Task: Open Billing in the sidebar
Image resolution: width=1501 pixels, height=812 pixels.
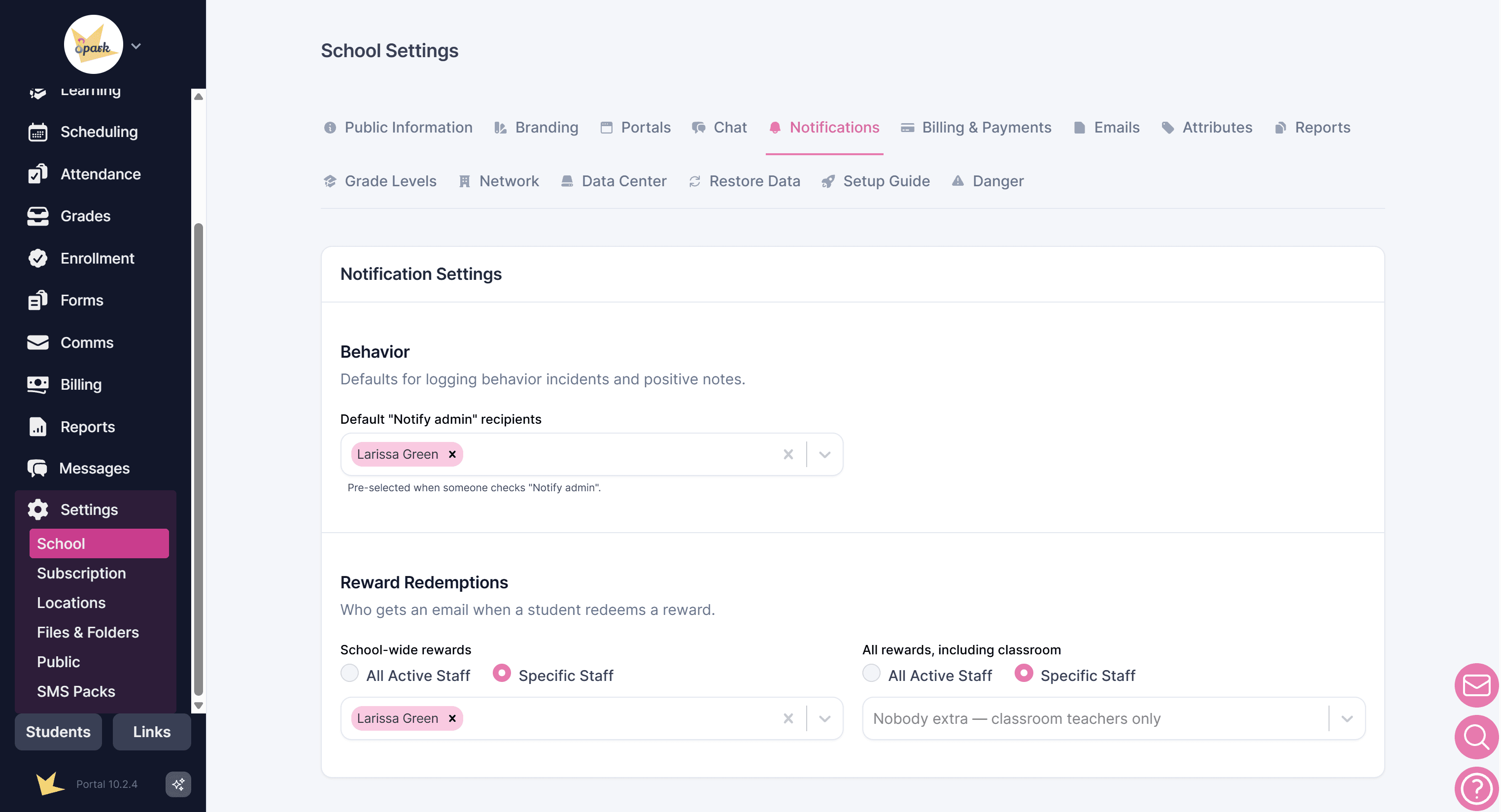Action: [81, 384]
